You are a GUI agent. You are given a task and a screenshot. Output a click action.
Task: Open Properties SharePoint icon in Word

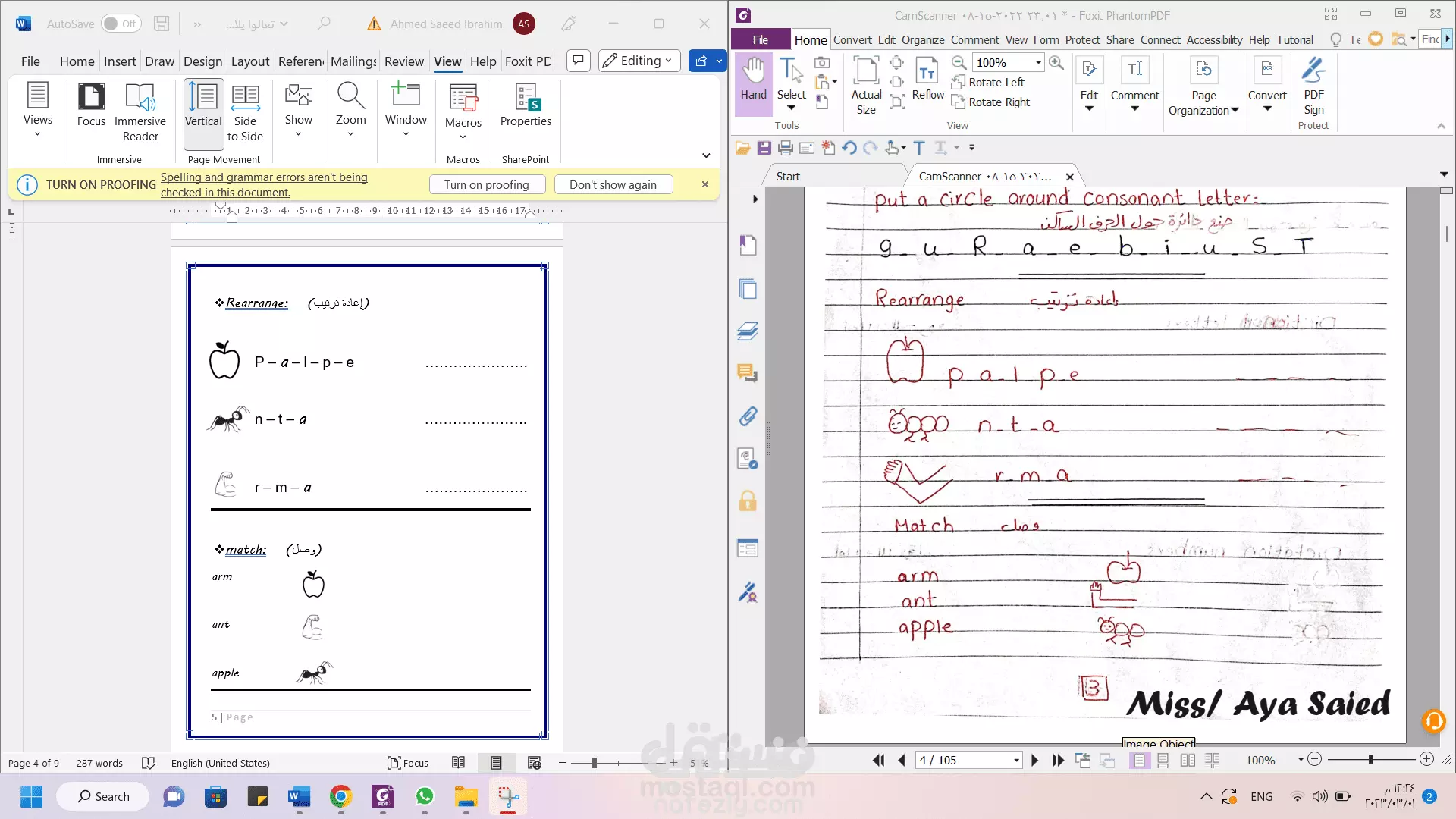click(x=526, y=105)
